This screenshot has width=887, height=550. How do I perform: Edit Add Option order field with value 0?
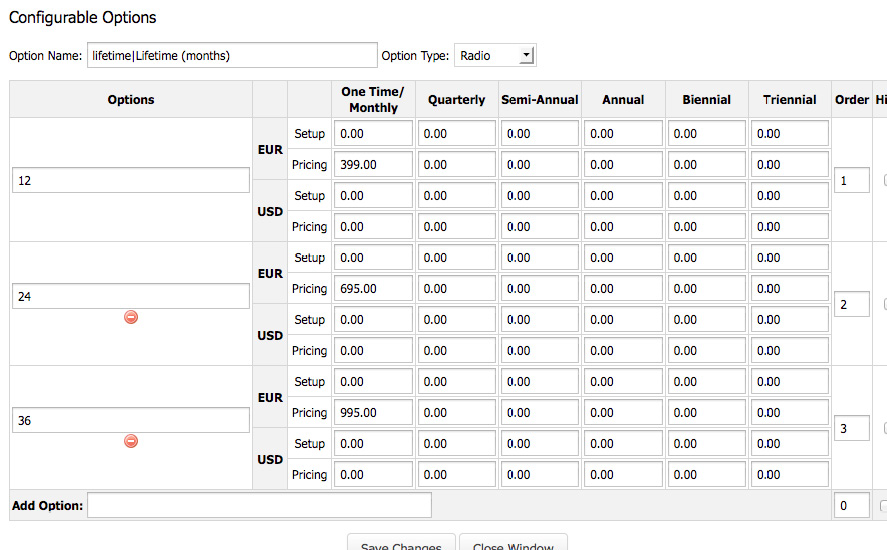coord(851,505)
